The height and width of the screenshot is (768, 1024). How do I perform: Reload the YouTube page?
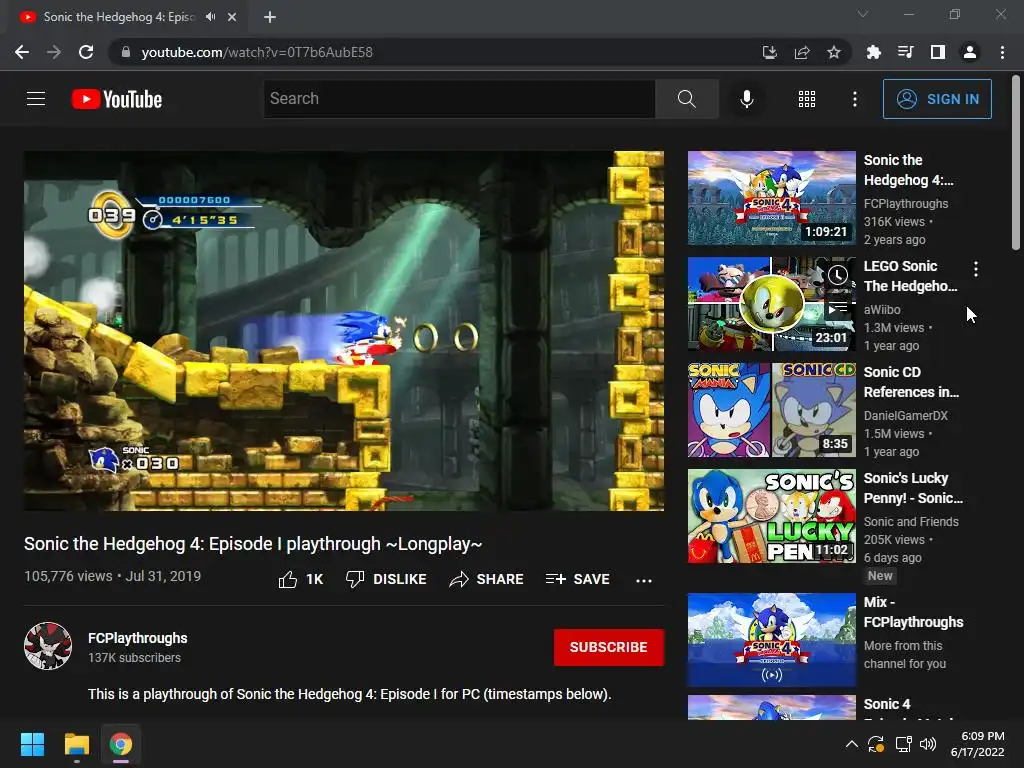(86, 52)
